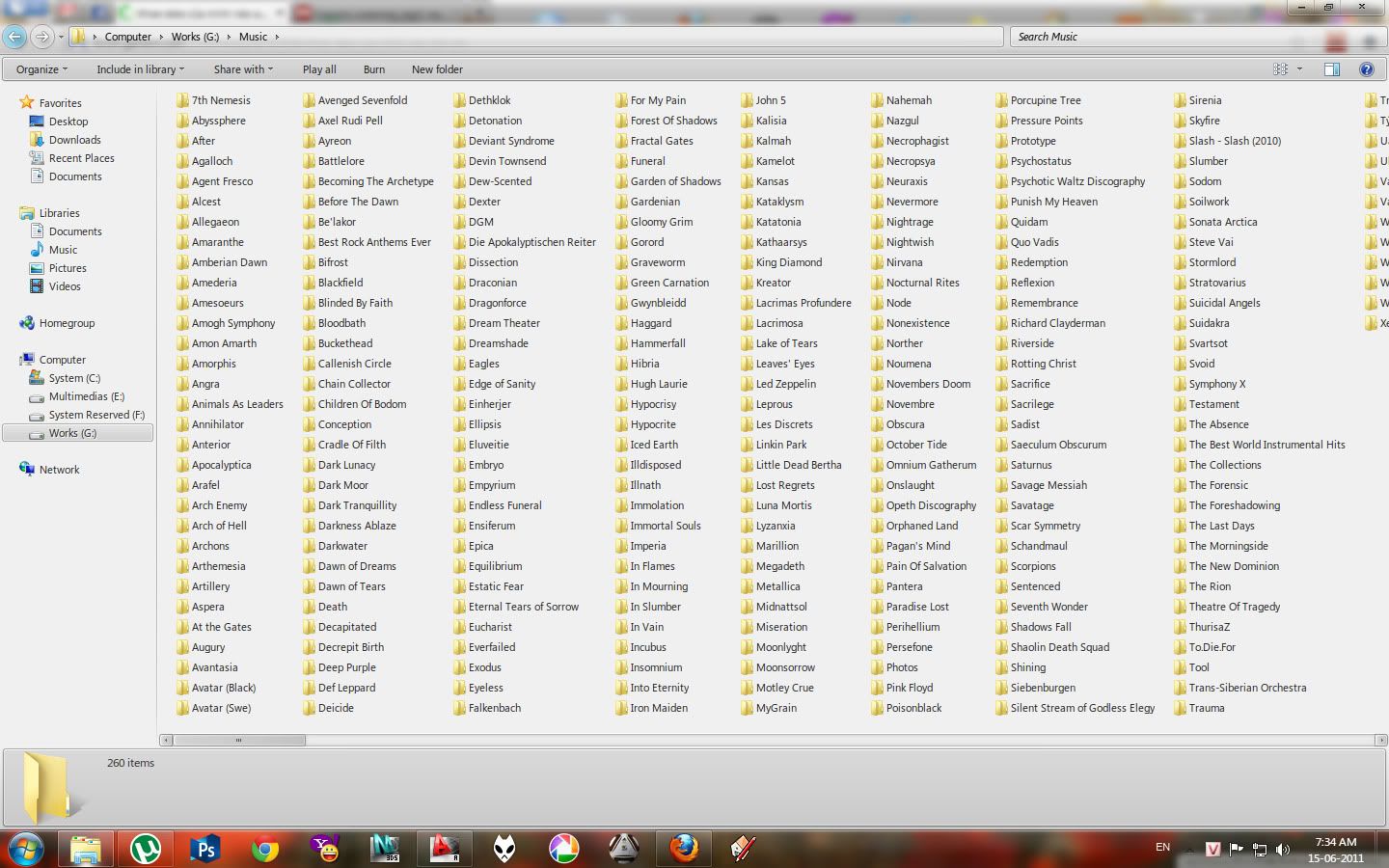Click the Network icon in sidebar
This screenshot has width=1389, height=868.
click(x=27, y=470)
